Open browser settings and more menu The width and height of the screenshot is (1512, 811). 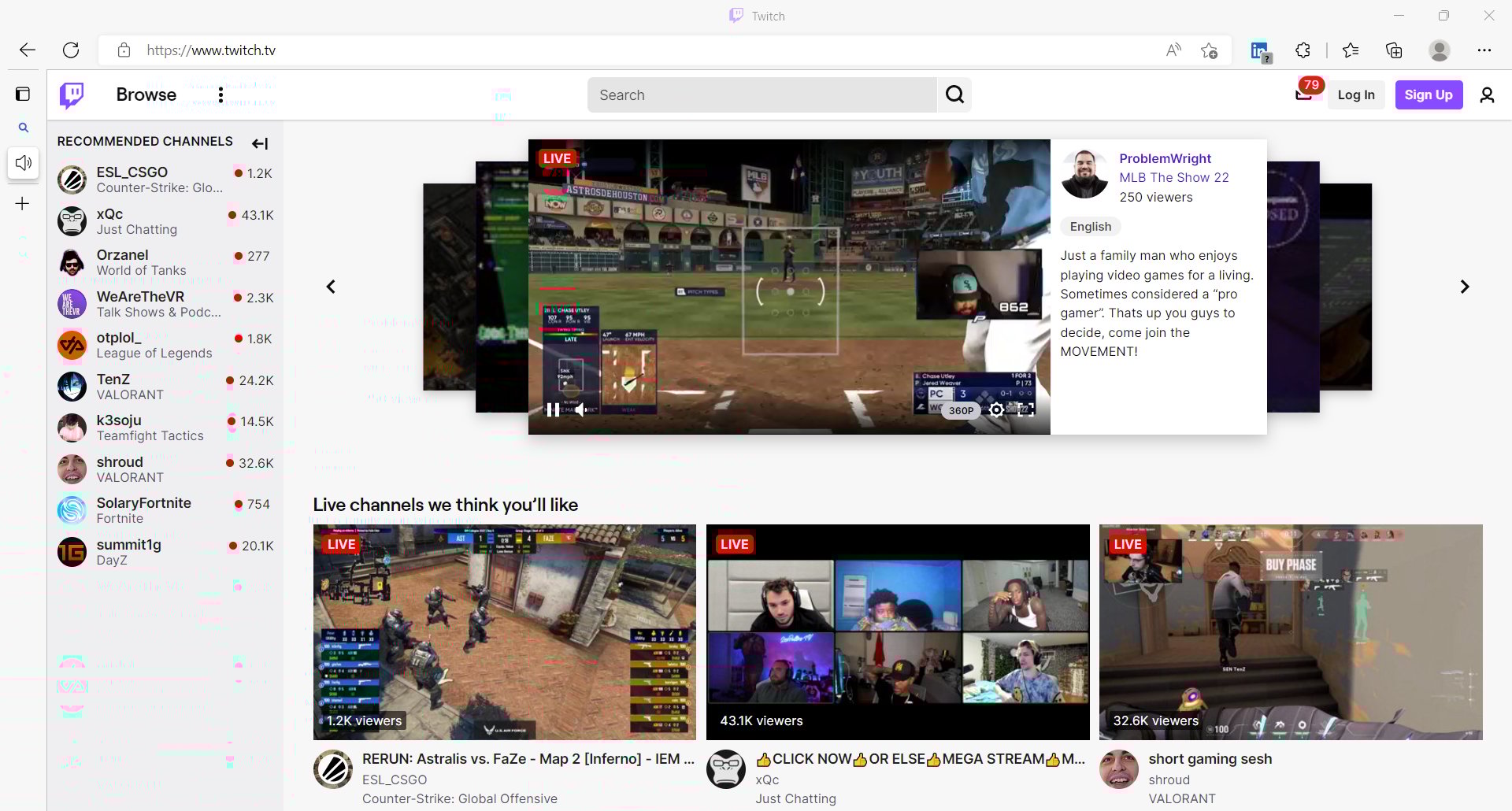point(1484,50)
